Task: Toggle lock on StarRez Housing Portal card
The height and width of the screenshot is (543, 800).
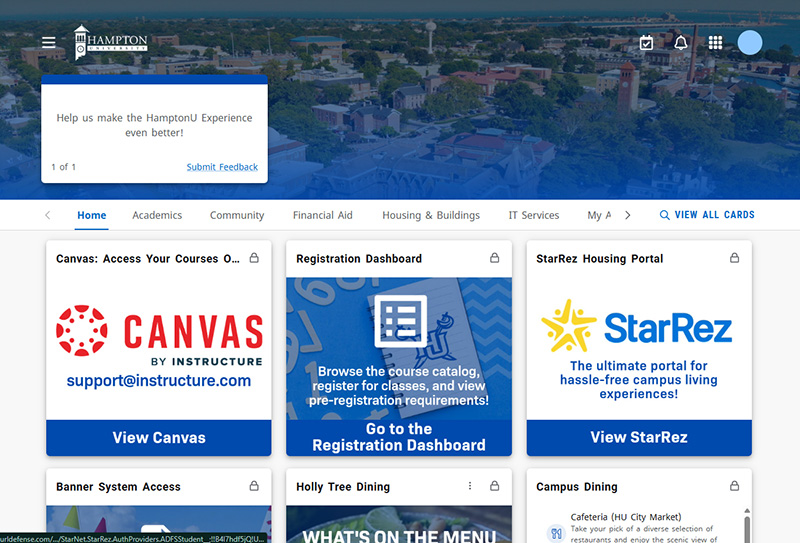Action: [734, 258]
